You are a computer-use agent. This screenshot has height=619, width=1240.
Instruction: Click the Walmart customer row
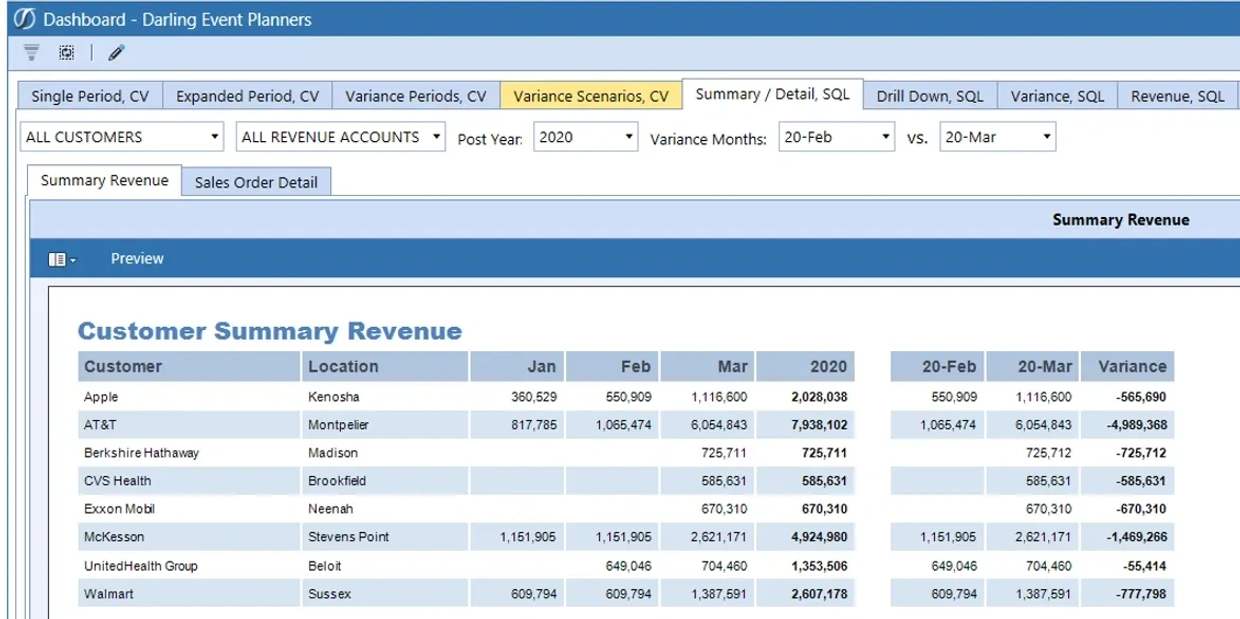click(x=109, y=594)
